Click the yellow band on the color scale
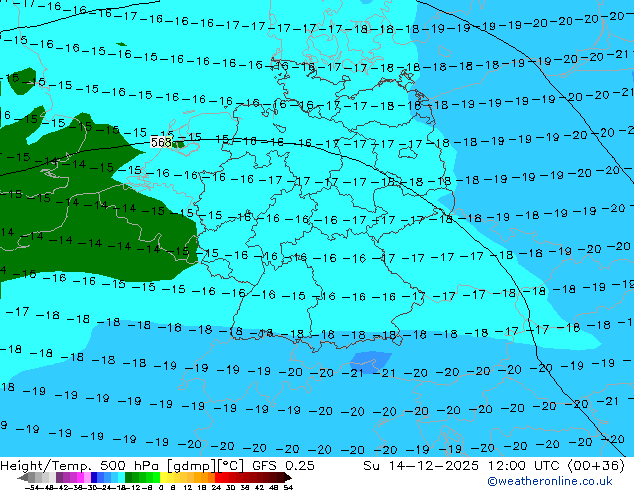 [x=163, y=477]
